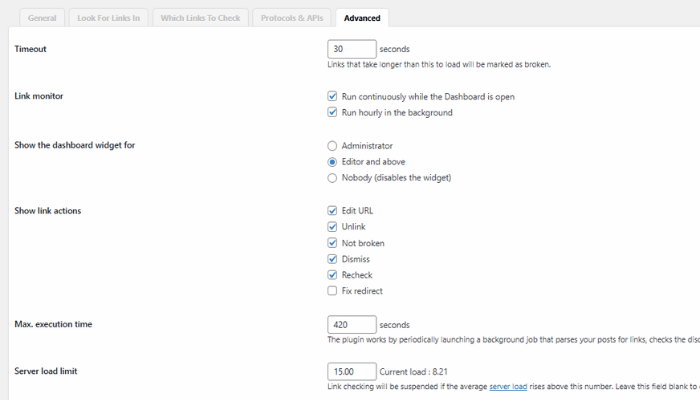Click the Server load limit field

coord(352,371)
